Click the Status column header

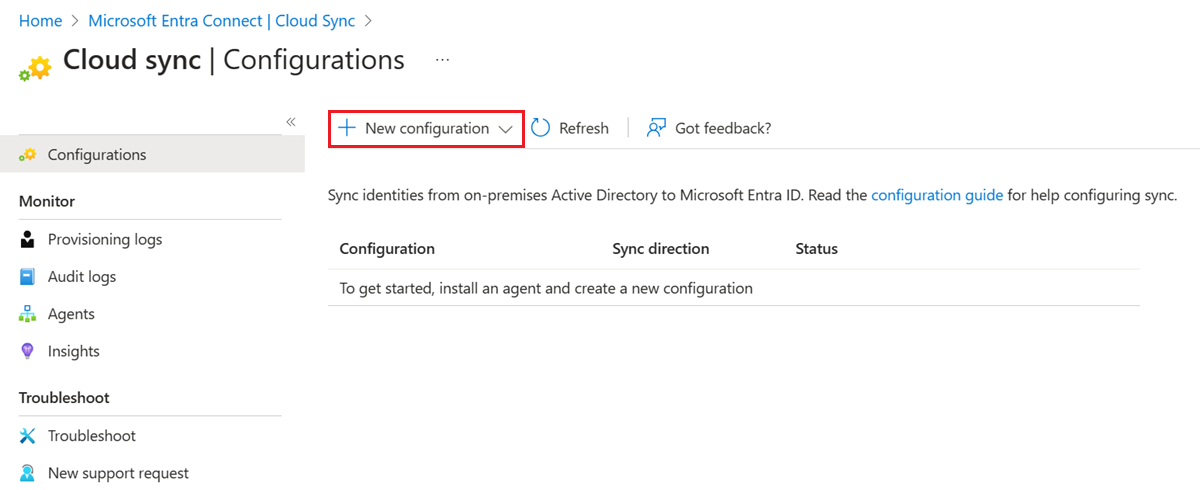click(x=816, y=249)
